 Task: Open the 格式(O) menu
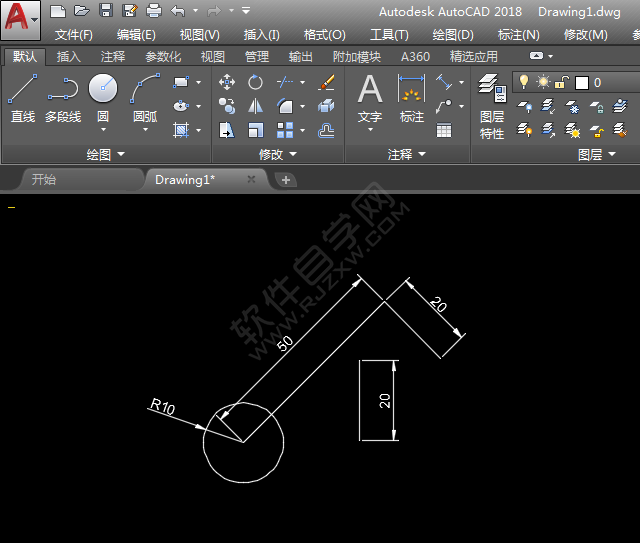[x=324, y=35]
